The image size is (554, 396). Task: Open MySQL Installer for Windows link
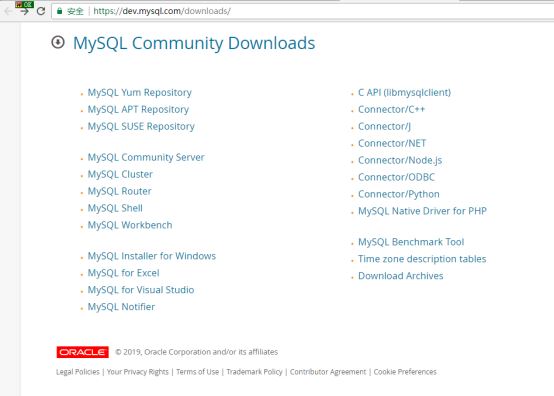(x=152, y=256)
